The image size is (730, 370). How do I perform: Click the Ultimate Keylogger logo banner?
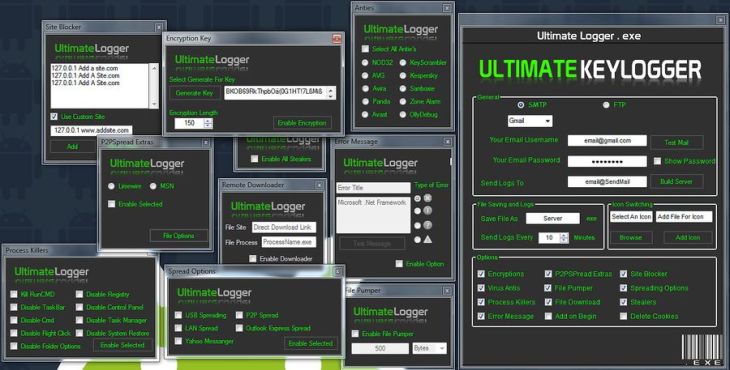pos(590,70)
